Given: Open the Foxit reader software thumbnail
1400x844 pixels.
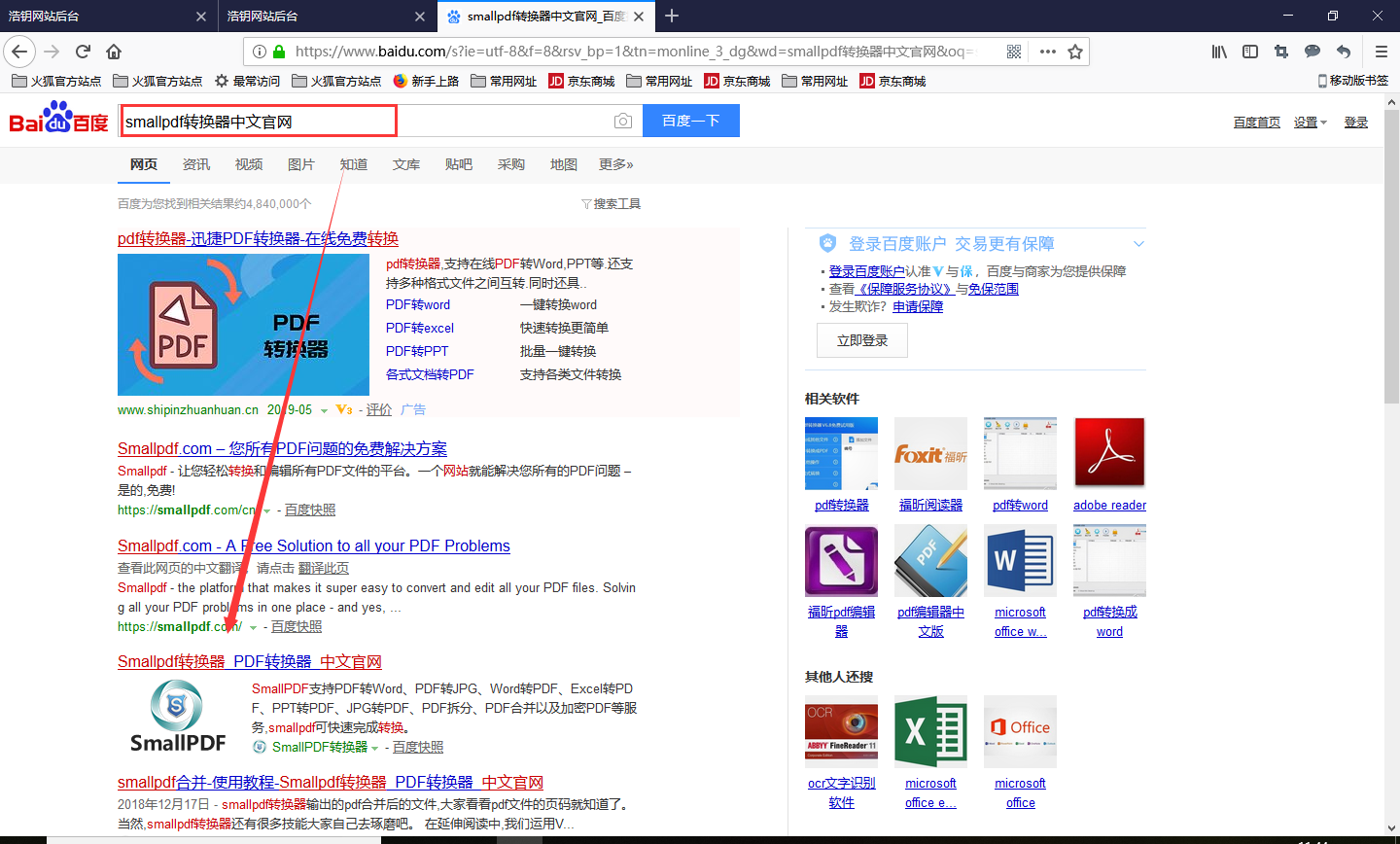Looking at the screenshot, I should [x=930, y=454].
